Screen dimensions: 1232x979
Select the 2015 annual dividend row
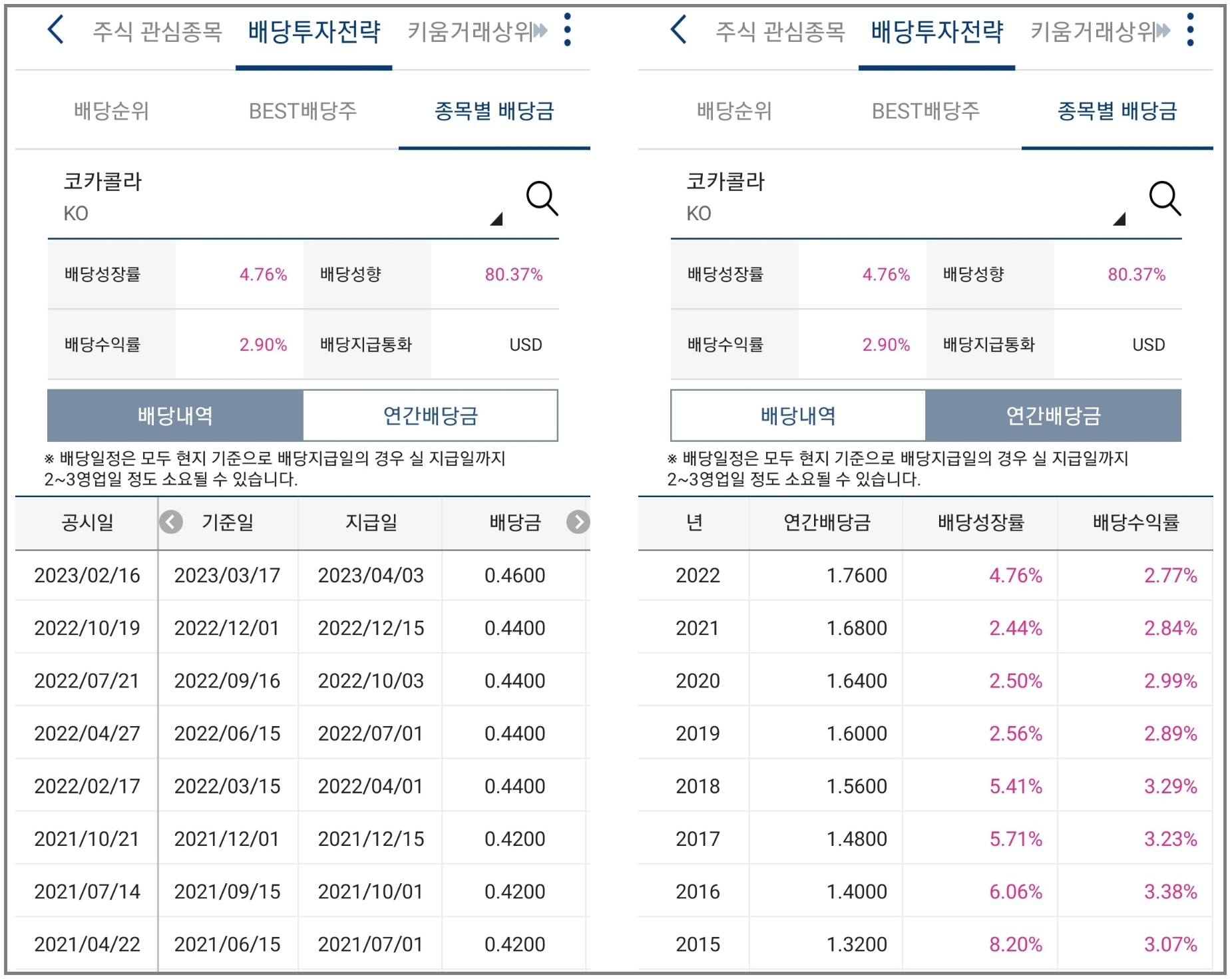pos(926,944)
